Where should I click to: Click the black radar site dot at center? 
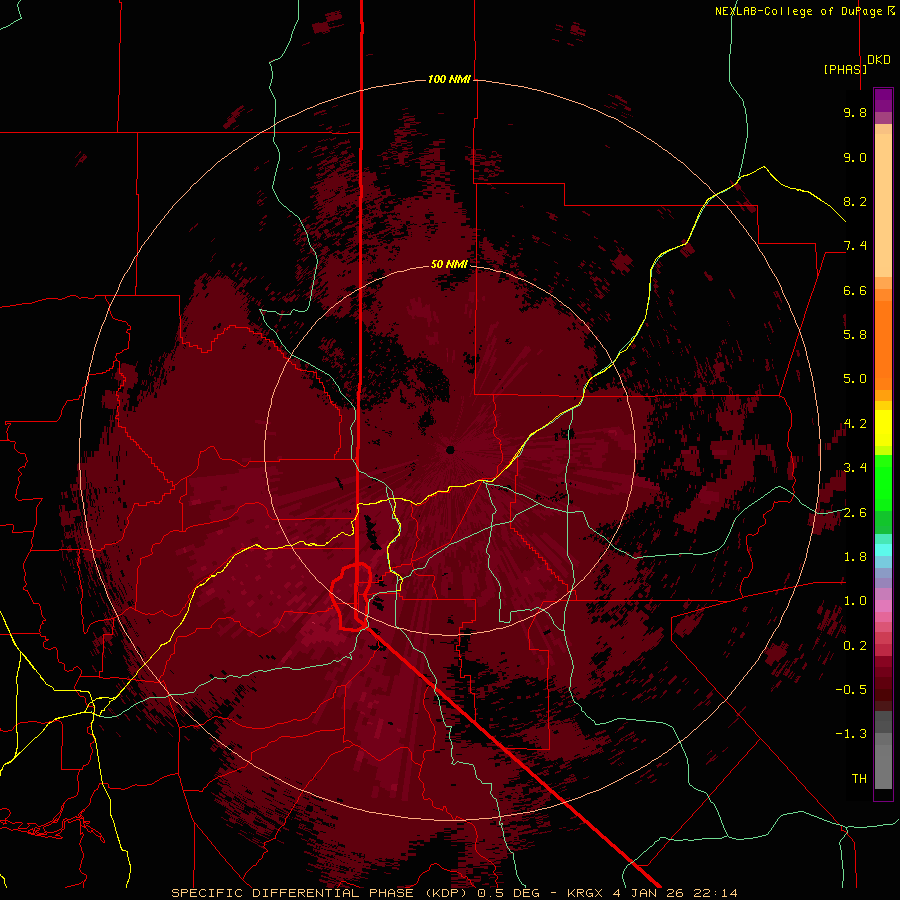[x=450, y=449]
